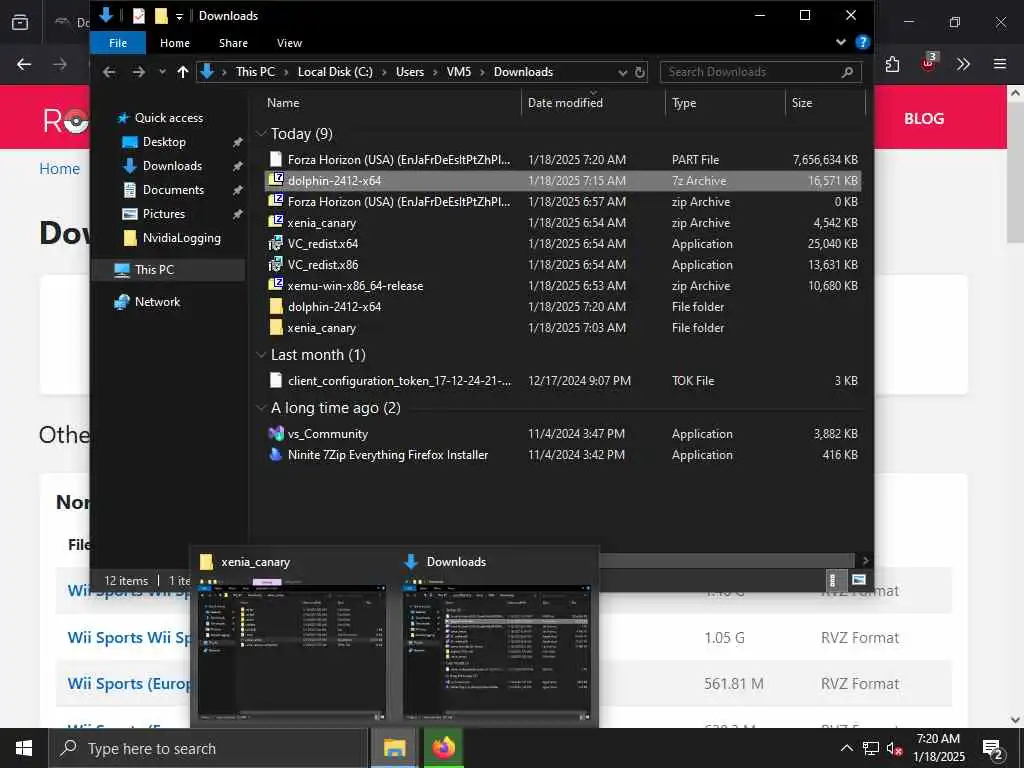The image size is (1024, 768).
Task: Collapse the 'Today (9)' group
Action: click(261, 134)
